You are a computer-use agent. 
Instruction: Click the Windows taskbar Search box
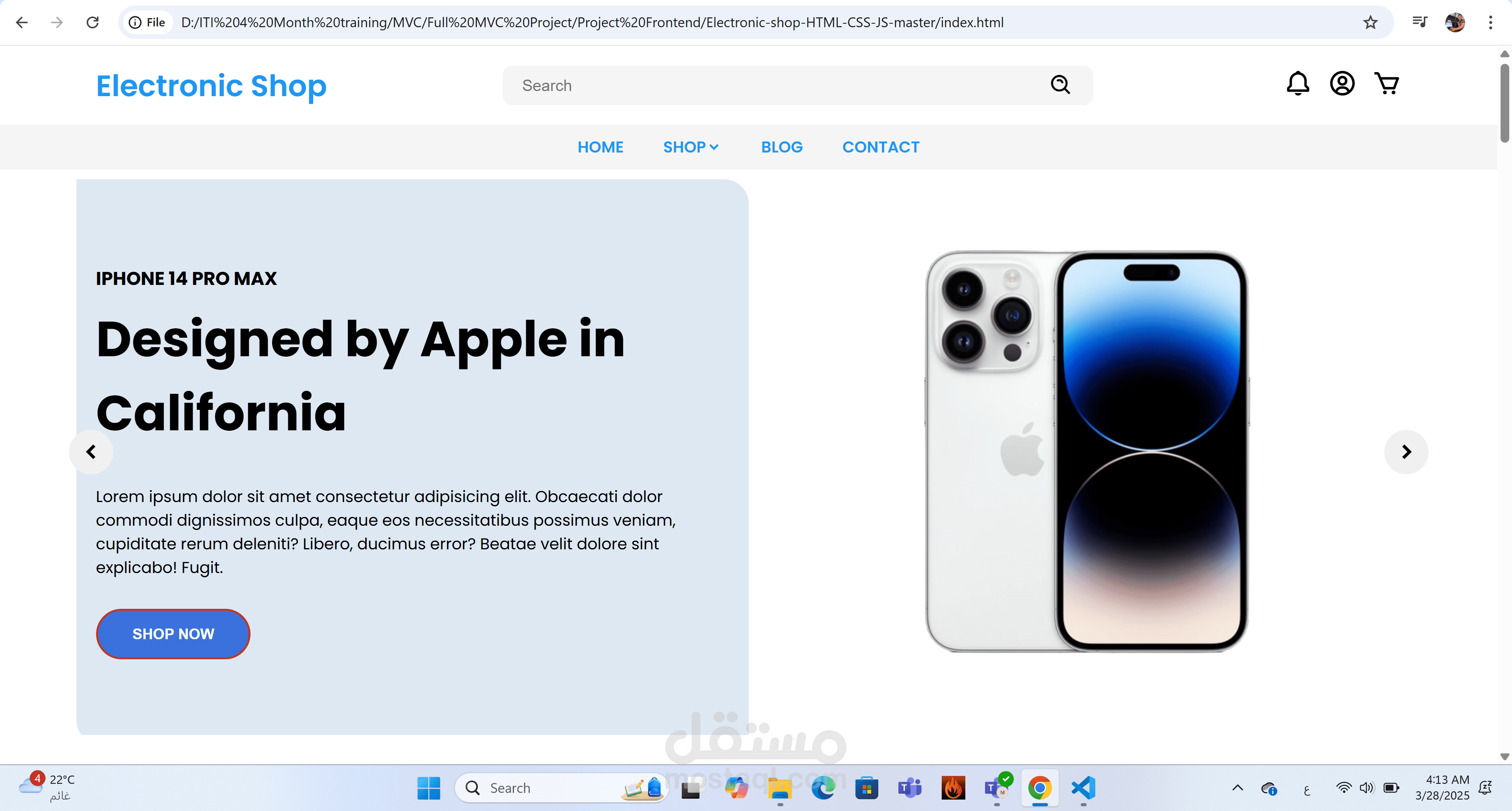562,788
